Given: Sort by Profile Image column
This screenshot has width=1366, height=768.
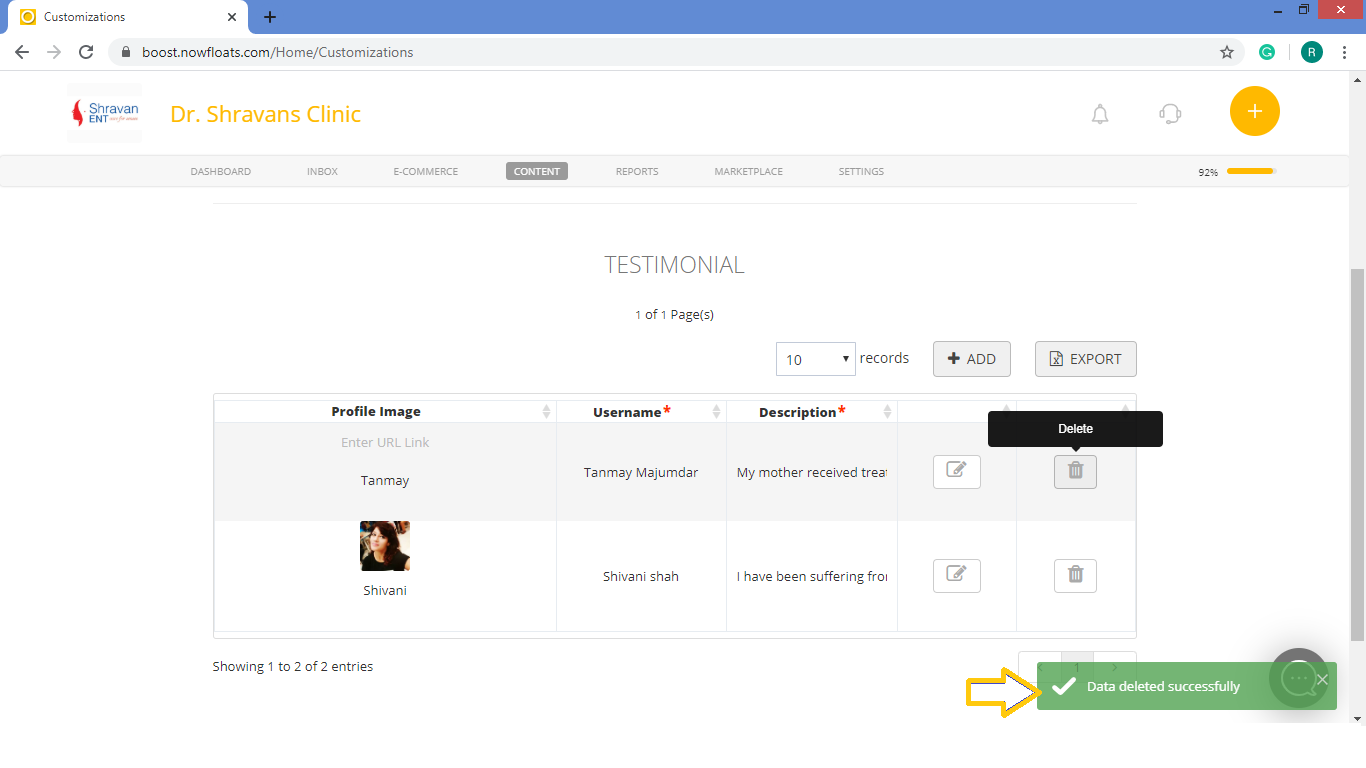Looking at the screenshot, I should pos(385,411).
